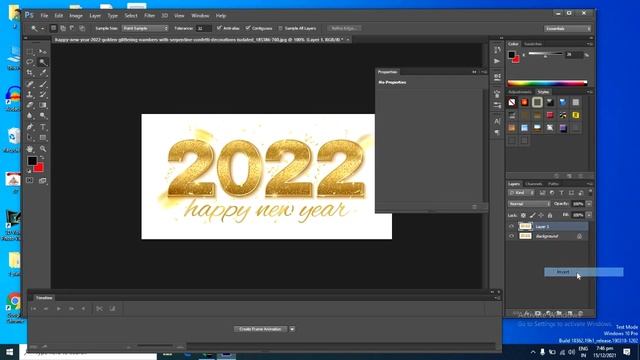Switch to the Channels tab
640x360 pixels.
[533, 184]
